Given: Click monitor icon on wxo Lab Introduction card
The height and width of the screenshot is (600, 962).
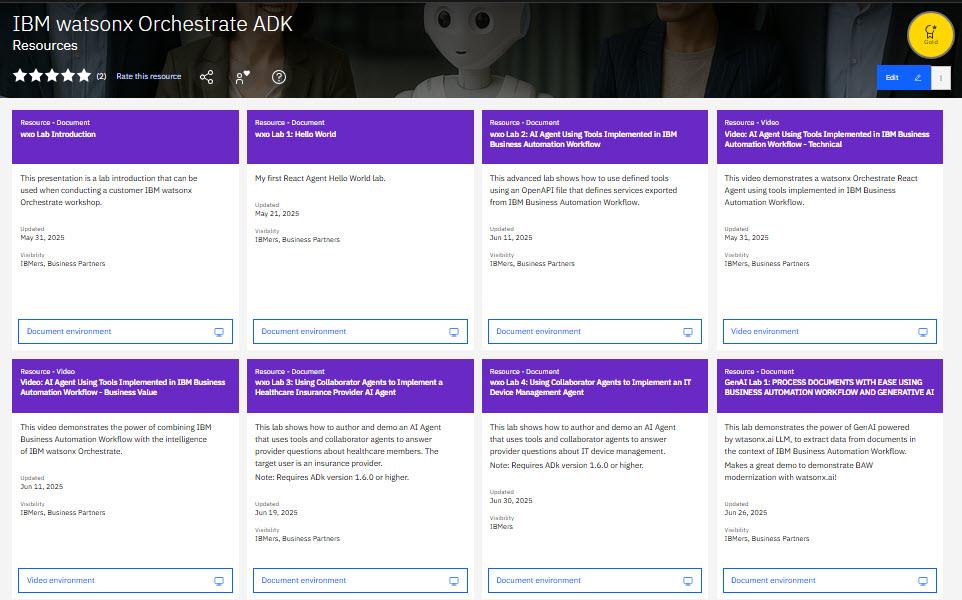Looking at the screenshot, I should [219, 332].
